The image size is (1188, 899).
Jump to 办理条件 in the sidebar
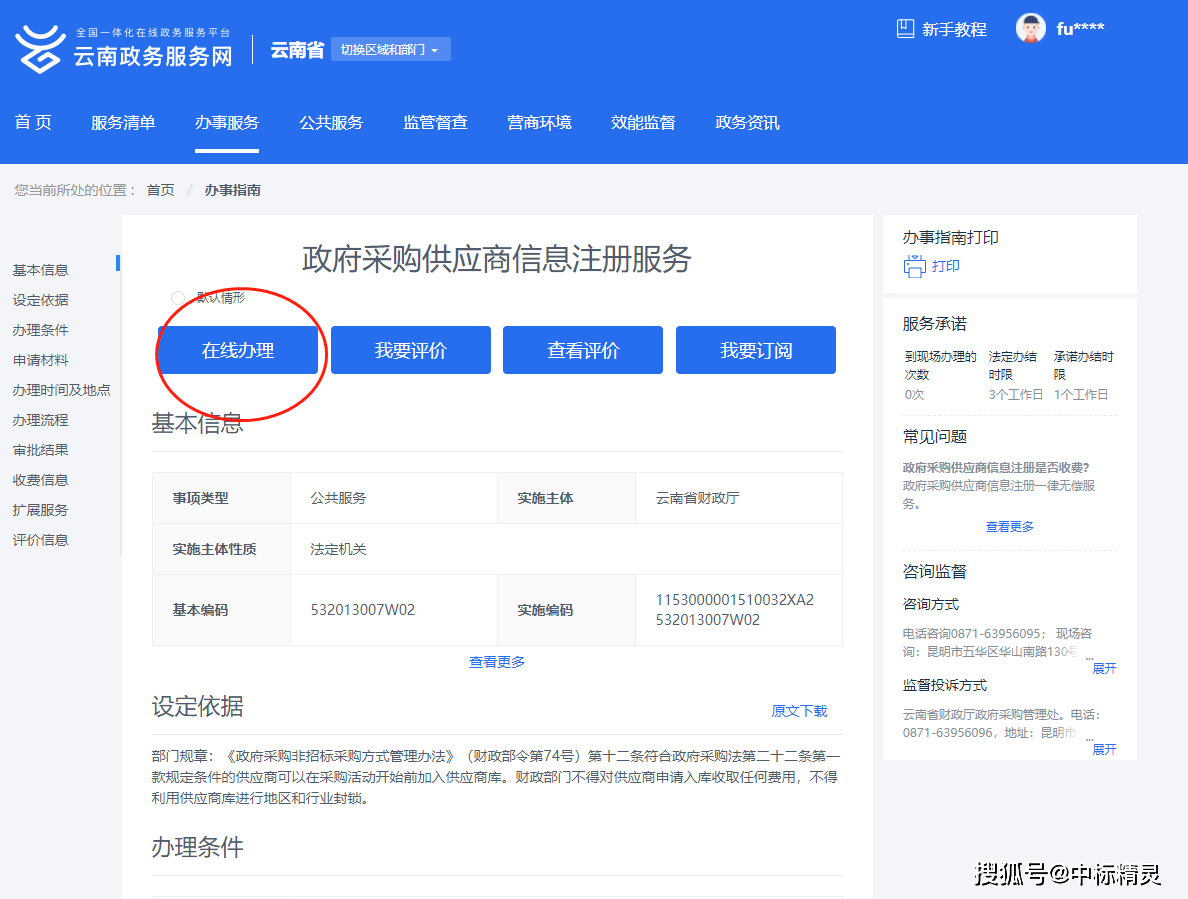click(x=40, y=330)
